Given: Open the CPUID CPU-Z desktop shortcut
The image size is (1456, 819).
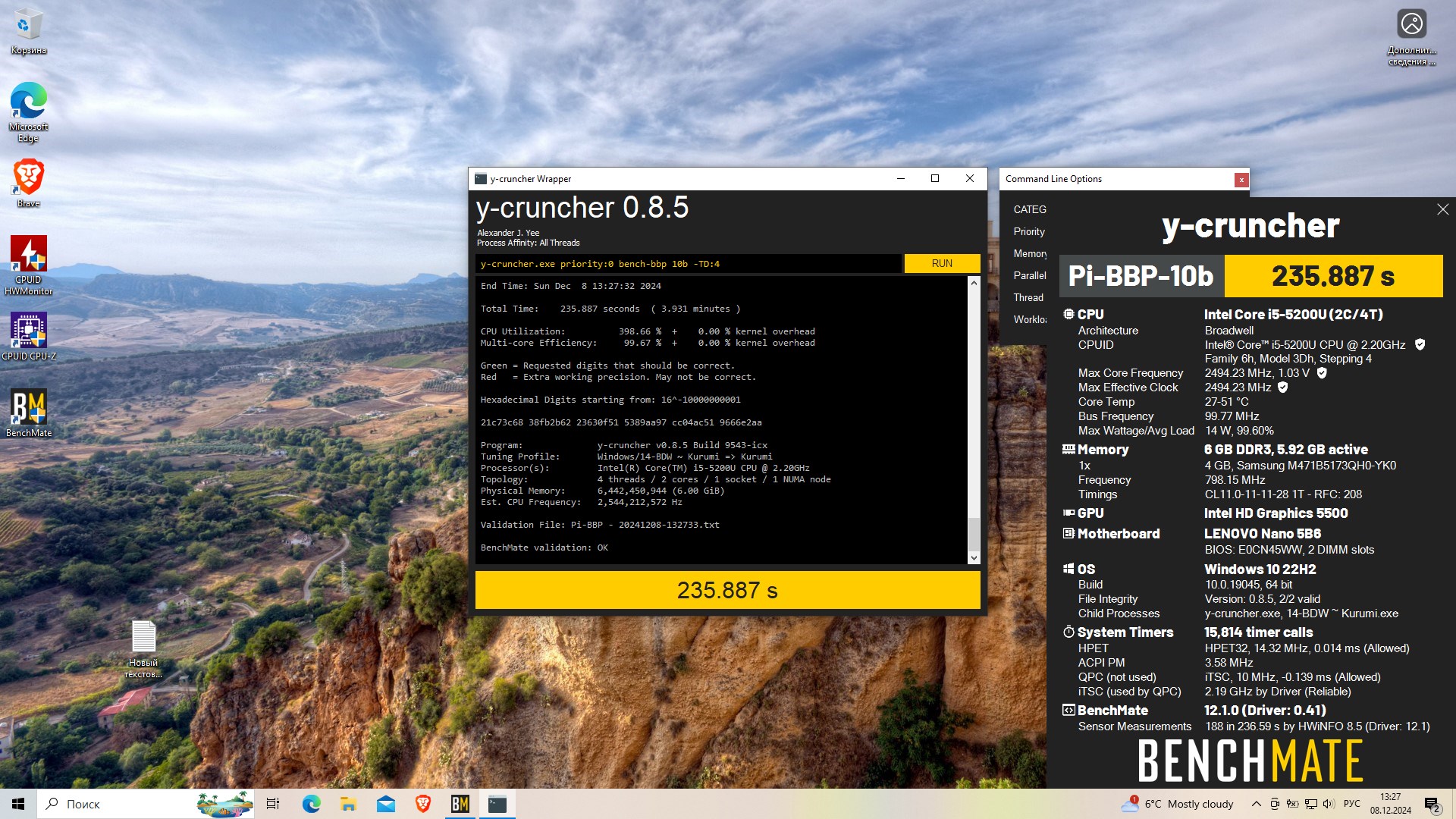Looking at the screenshot, I should (28, 336).
